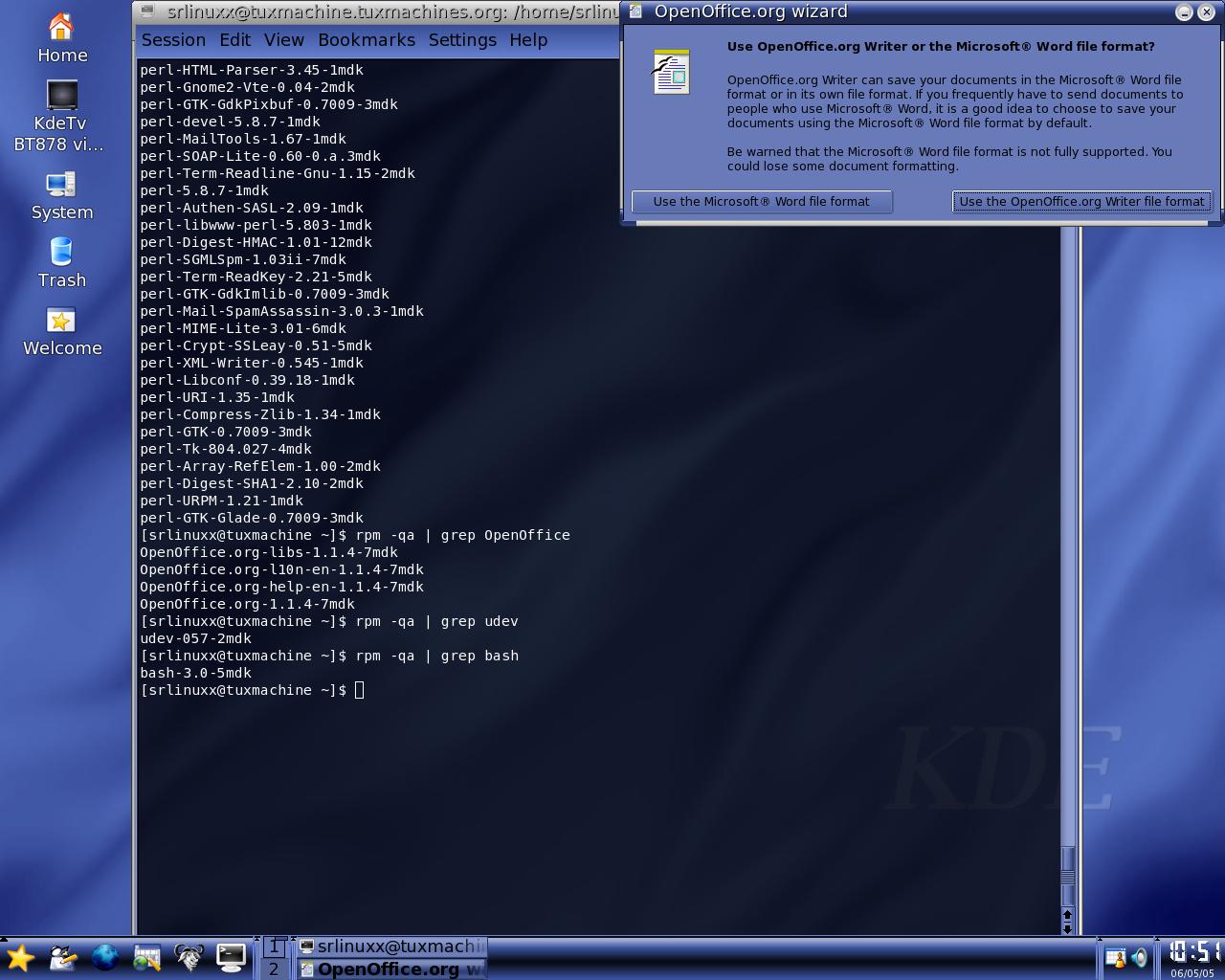Click the terminal scrollbar thumb
Image resolution: width=1225 pixels, height=980 pixels.
pos(1068,876)
